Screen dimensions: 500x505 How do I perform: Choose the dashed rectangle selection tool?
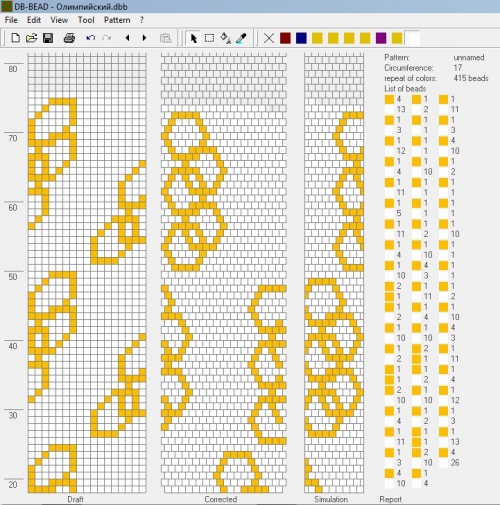[209, 38]
